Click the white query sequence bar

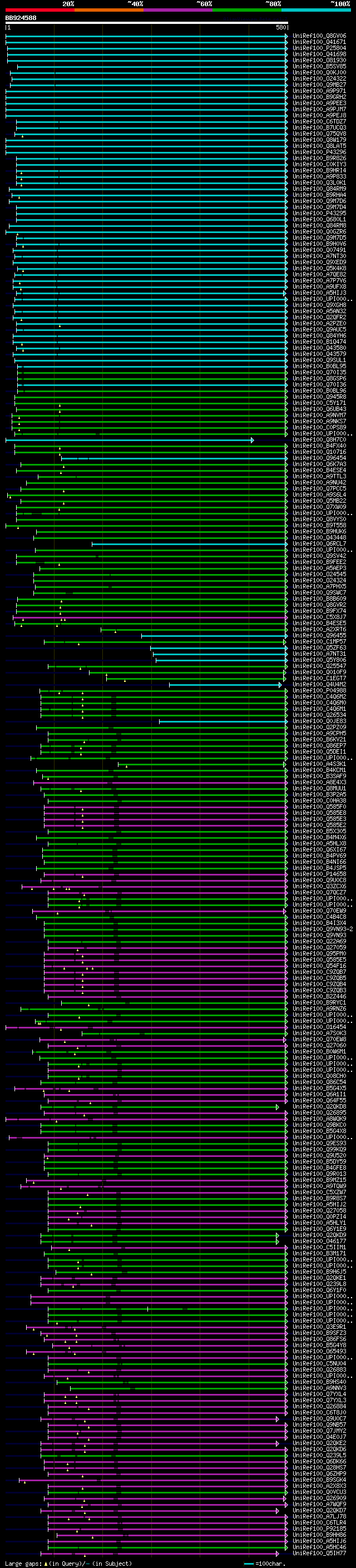click(x=147, y=23)
